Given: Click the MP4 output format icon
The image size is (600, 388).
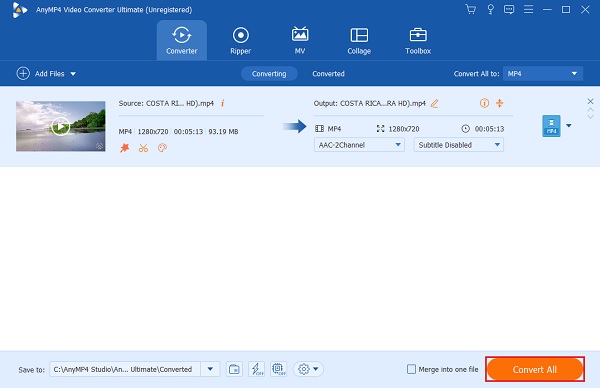Looking at the screenshot, I should 551,126.
